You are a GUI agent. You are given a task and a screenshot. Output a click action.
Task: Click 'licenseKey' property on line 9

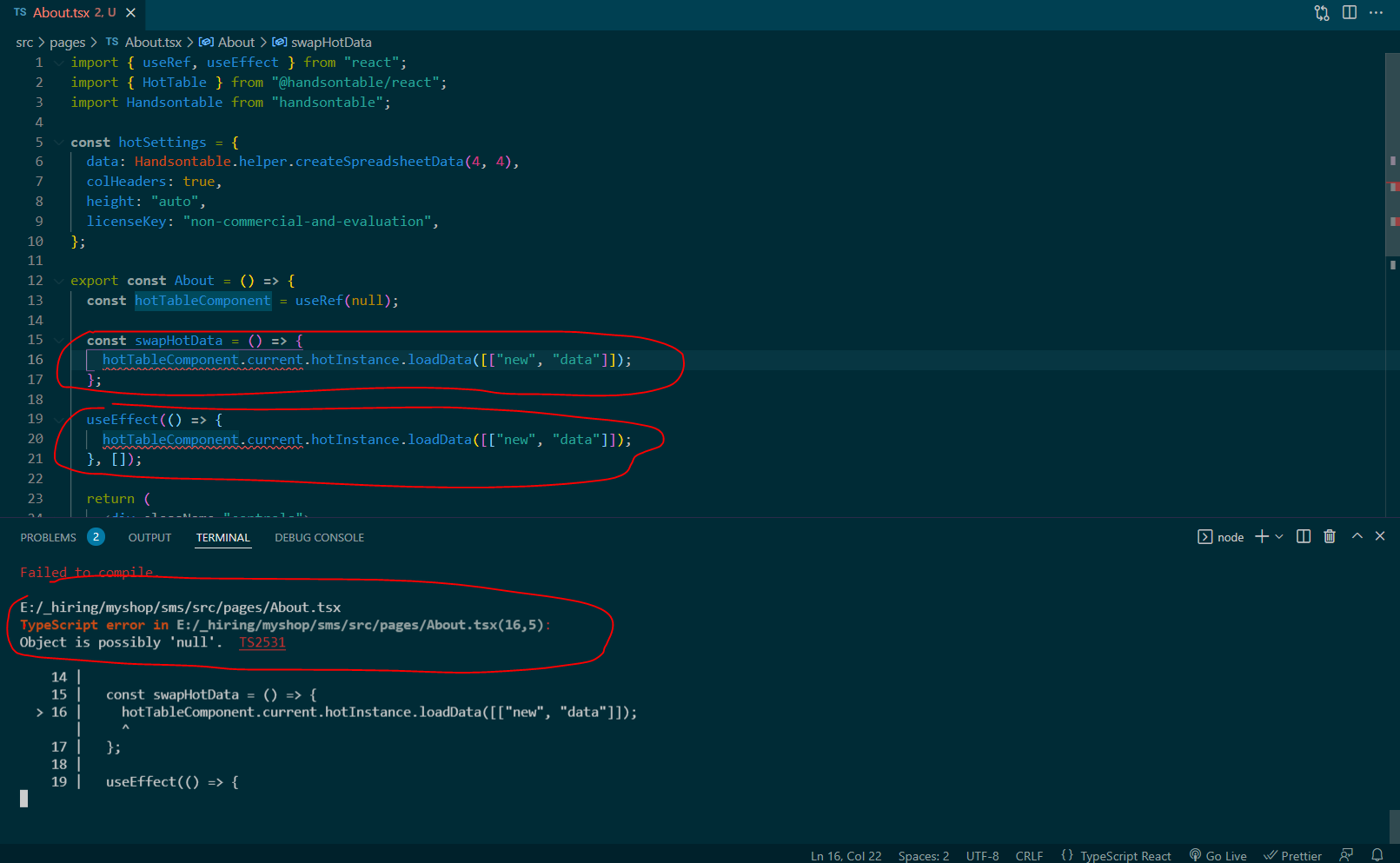[x=126, y=222]
